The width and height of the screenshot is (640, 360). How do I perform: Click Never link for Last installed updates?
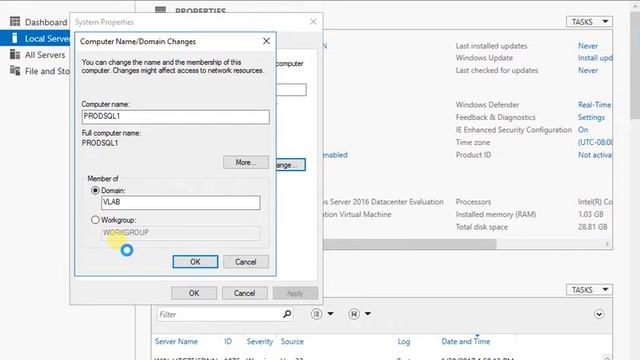click(588, 46)
